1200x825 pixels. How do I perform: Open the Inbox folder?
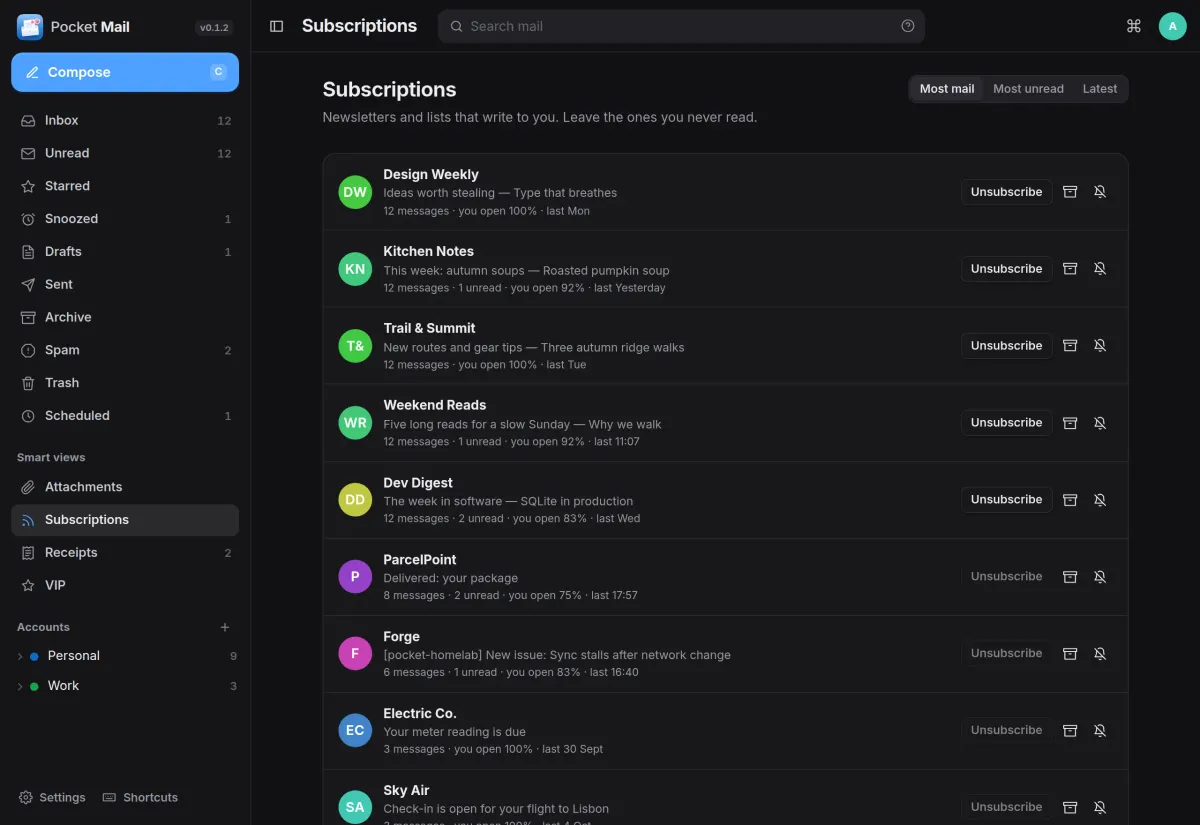pos(125,120)
